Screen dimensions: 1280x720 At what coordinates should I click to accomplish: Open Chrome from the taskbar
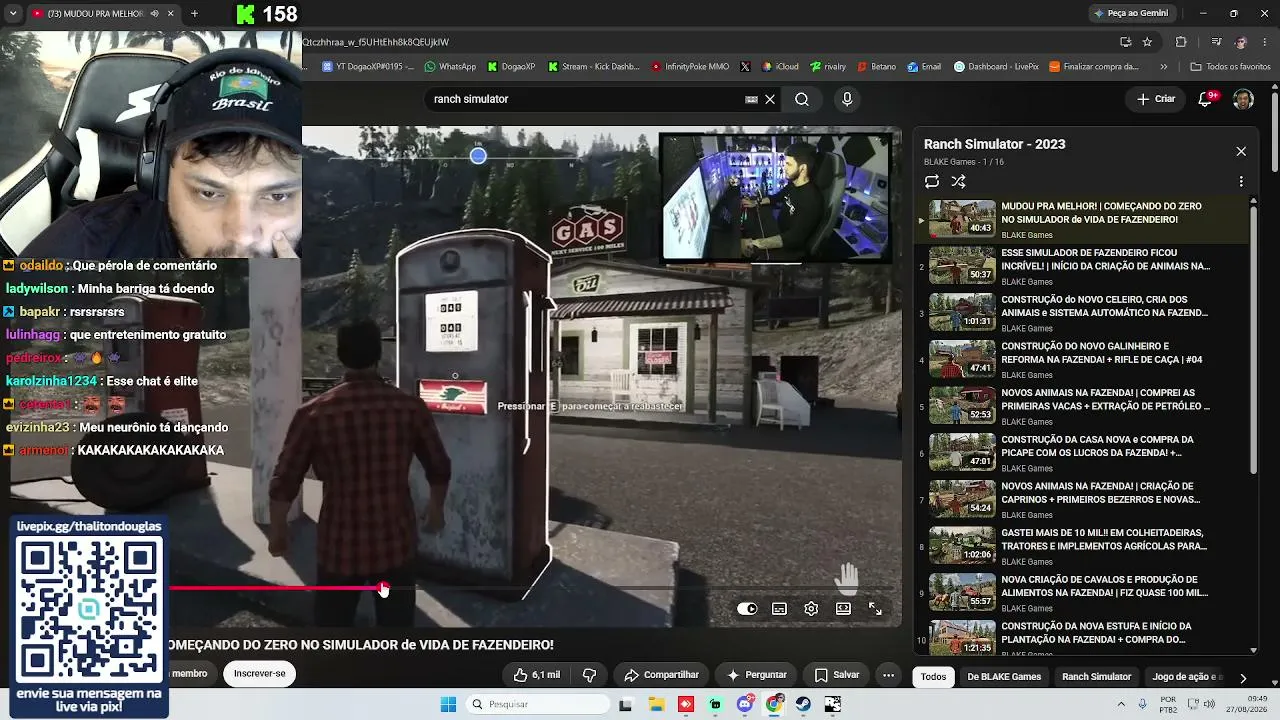(x=774, y=704)
